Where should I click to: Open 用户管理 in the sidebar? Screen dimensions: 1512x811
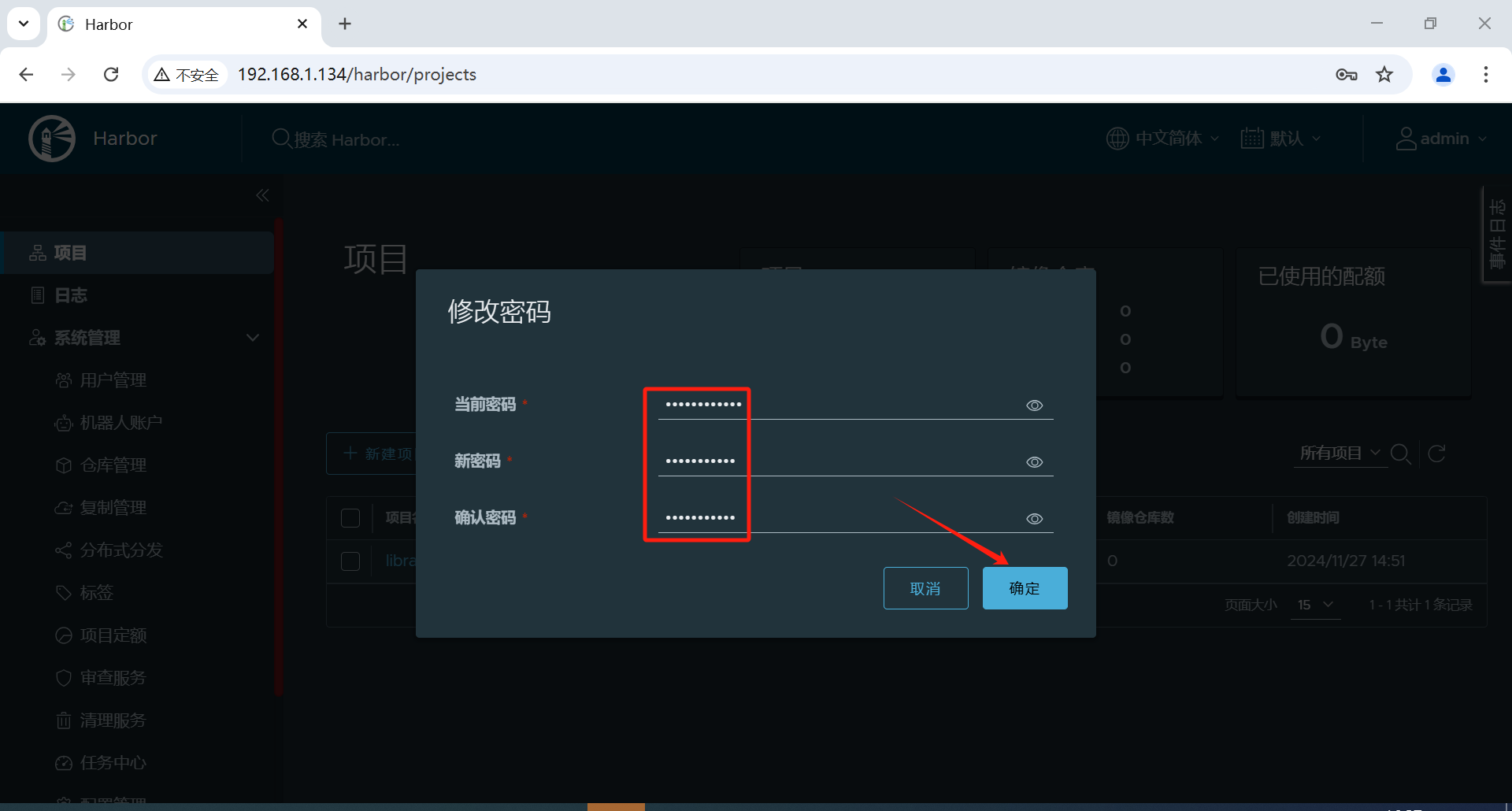[113, 380]
